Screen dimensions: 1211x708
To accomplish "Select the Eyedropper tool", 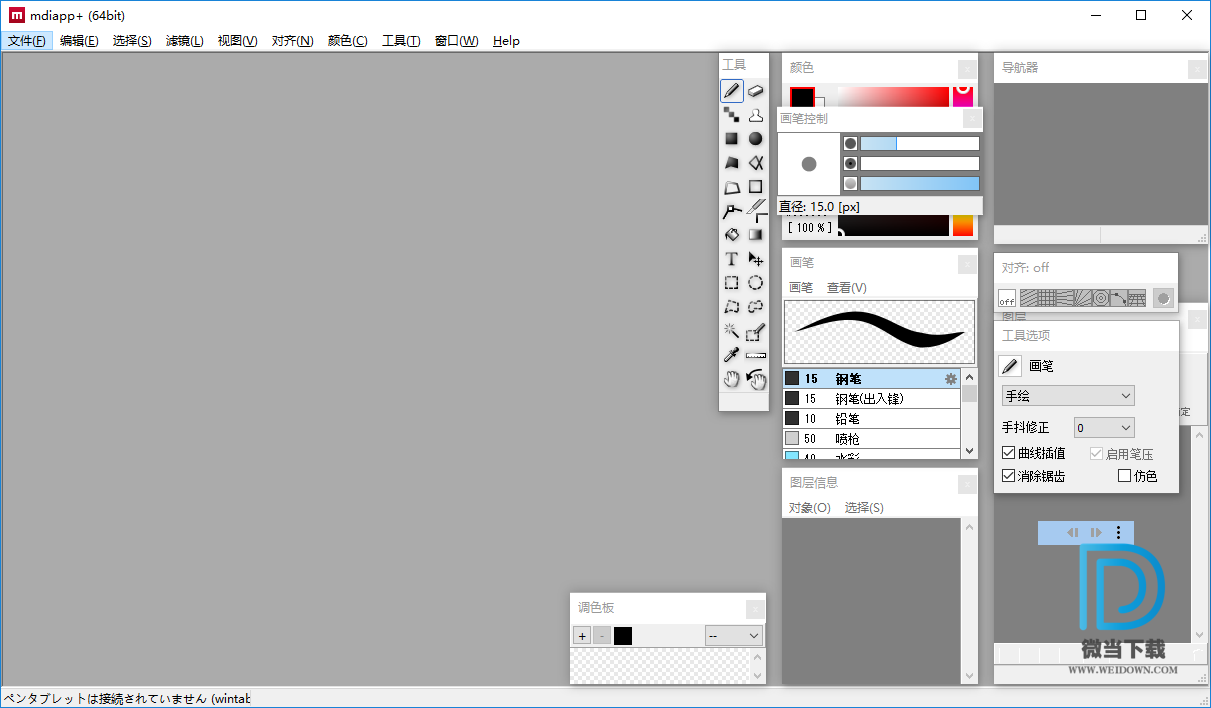I will 732,355.
